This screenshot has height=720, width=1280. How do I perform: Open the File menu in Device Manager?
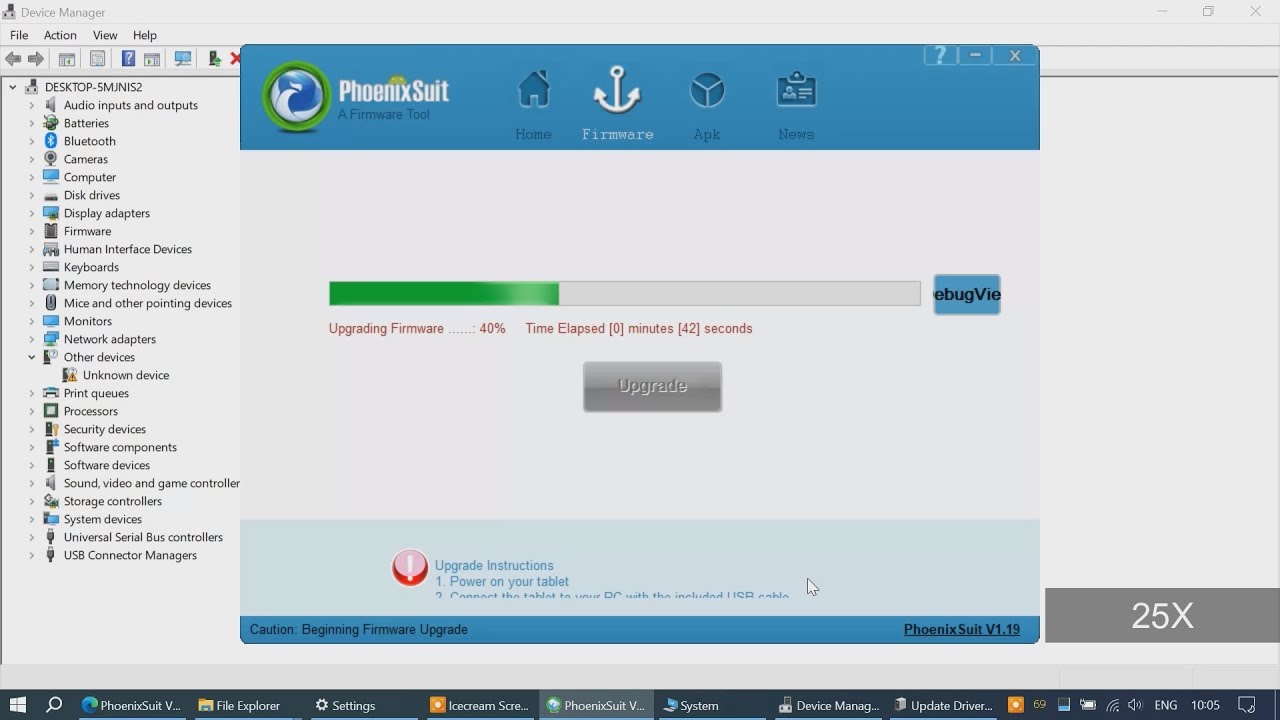[19, 35]
